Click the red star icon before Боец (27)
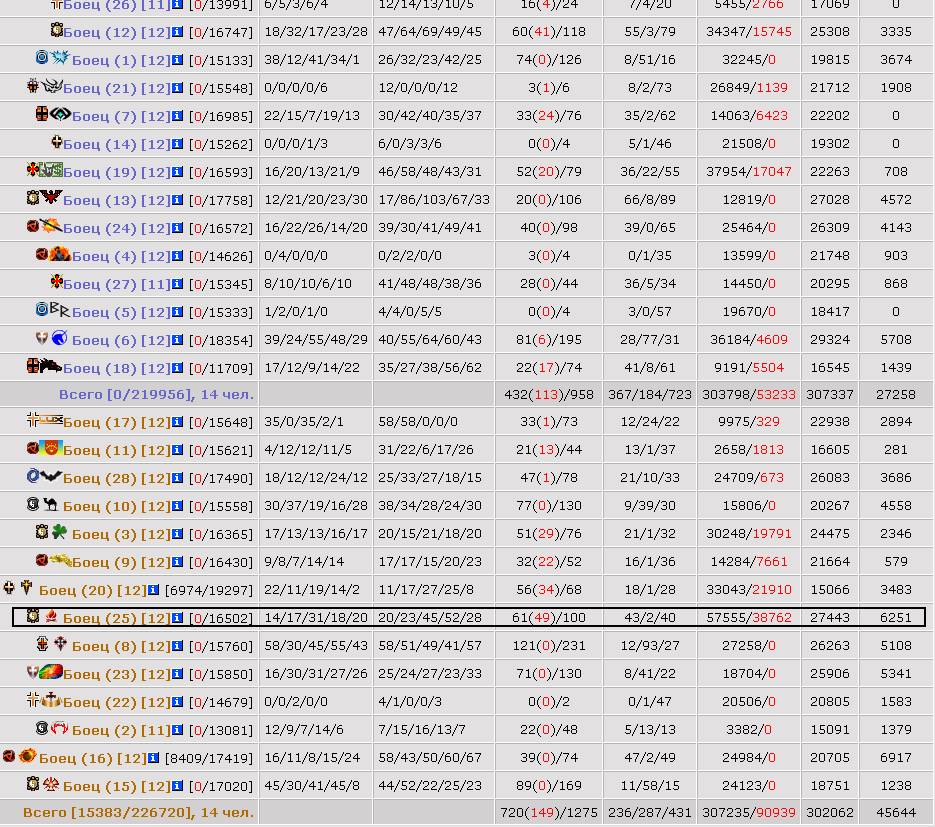Viewport: 935px width, 827px height. 57,281
